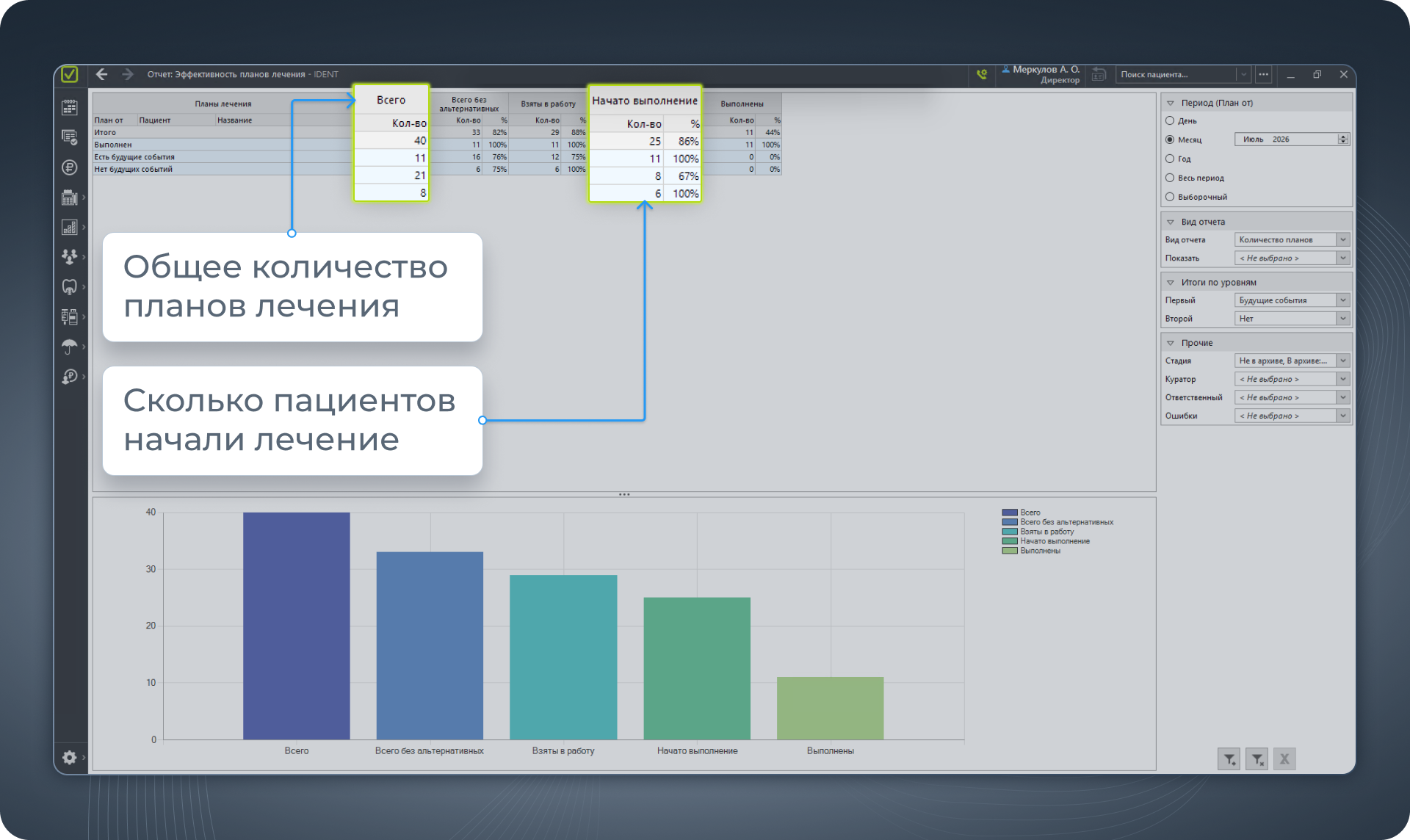Click the green checkmark IDENT logo
1410x840 pixels.
(x=70, y=74)
